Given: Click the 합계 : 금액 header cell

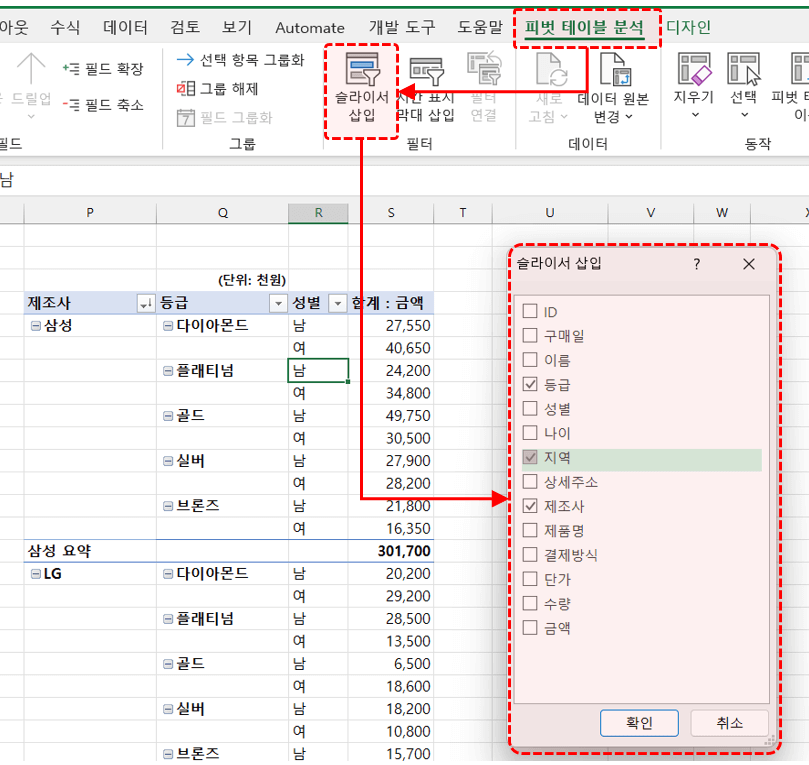Looking at the screenshot, I should [x=391, y=303].
